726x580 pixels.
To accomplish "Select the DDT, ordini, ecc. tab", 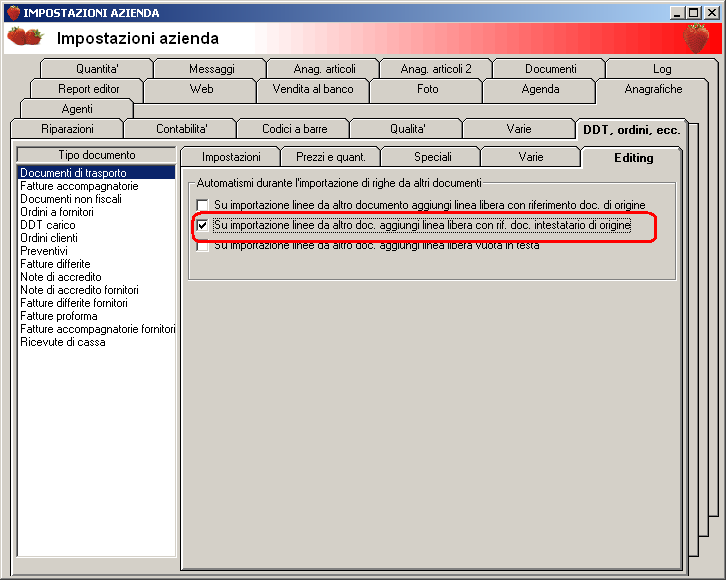I will [632, 130].
